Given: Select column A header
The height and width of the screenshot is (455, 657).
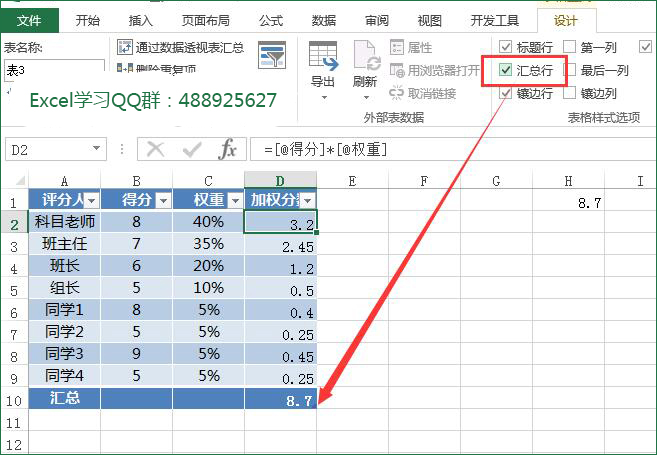Looking at the screenshot, I should (x=65, y=181).
